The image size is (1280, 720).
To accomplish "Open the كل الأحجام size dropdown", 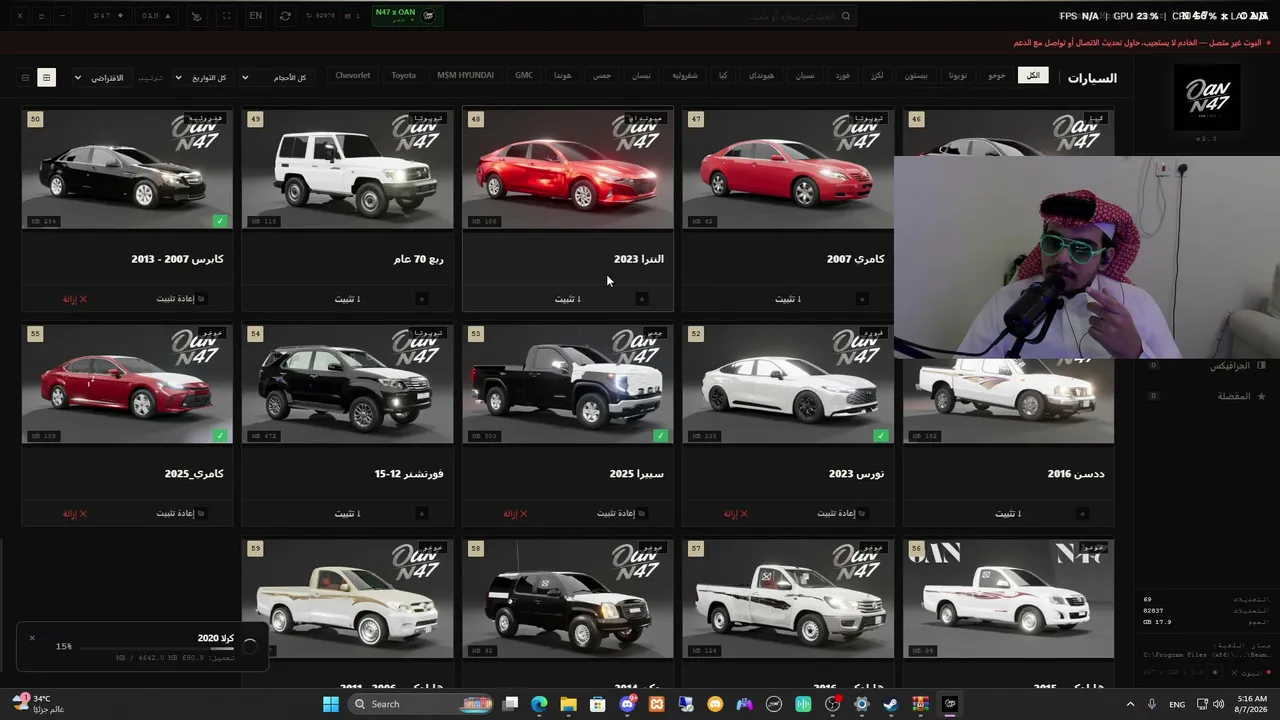I will [275, 77].
